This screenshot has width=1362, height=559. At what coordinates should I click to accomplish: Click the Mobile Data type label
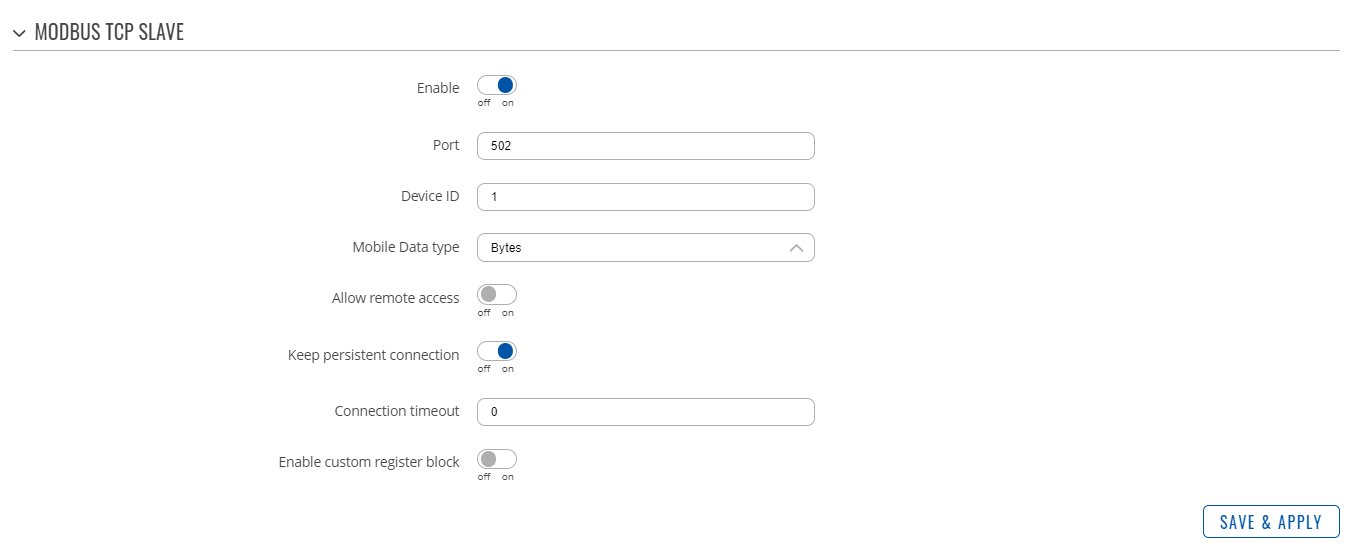(x=406, y=247)
